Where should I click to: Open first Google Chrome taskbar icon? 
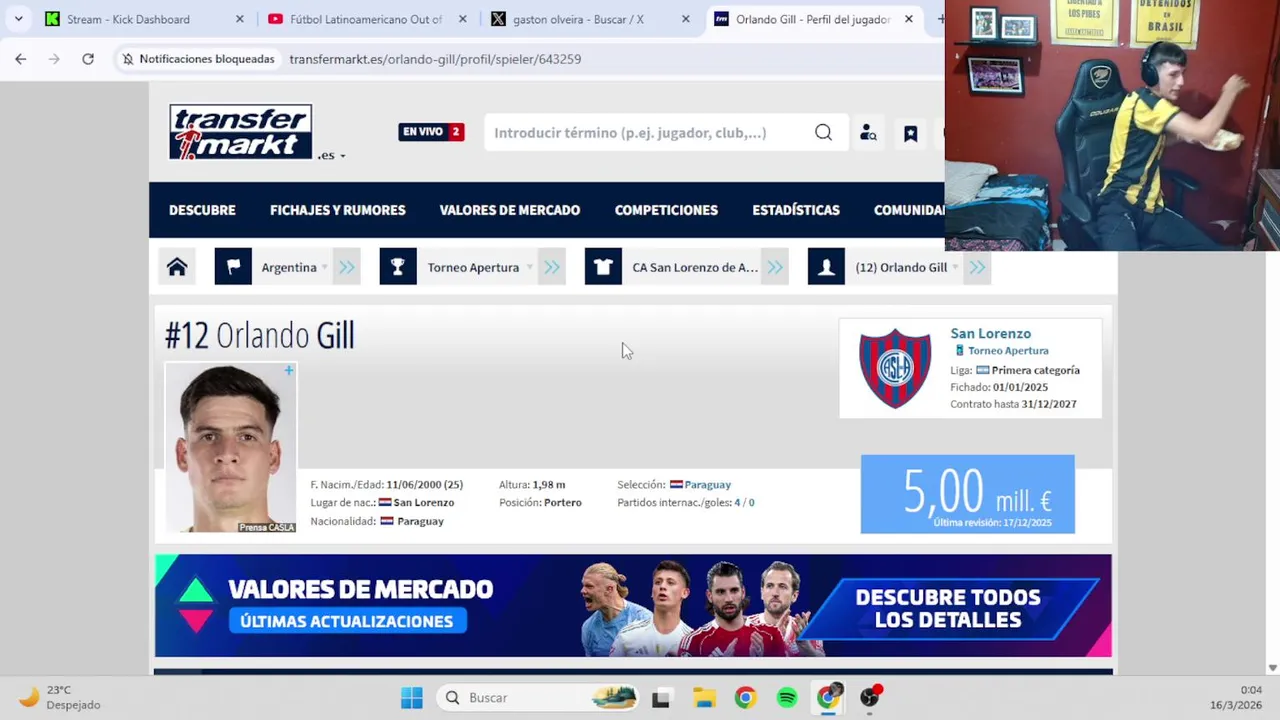click(x=745, y=698)
